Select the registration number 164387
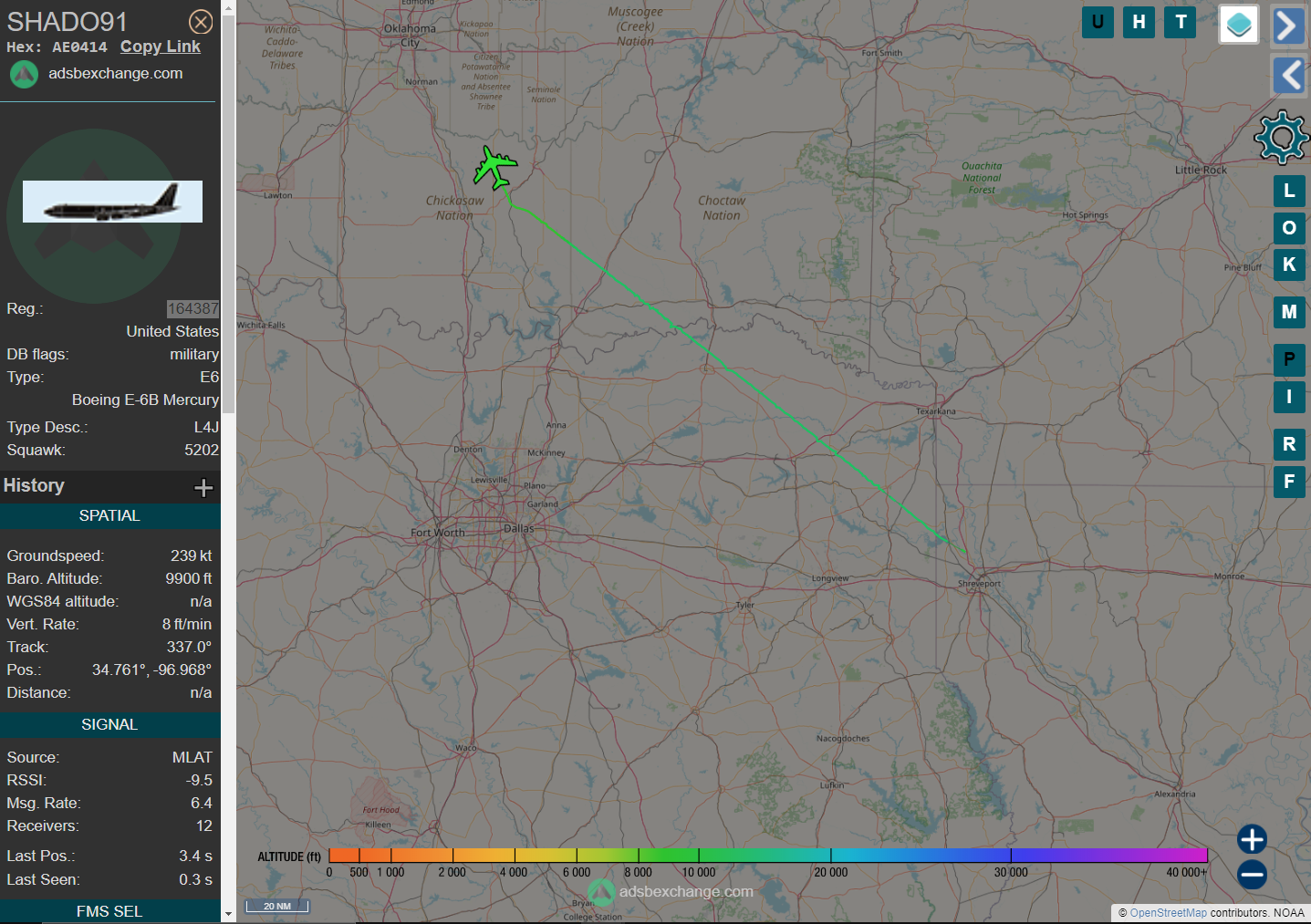The height and width of the screenshot is (924, 1311). 192,309
